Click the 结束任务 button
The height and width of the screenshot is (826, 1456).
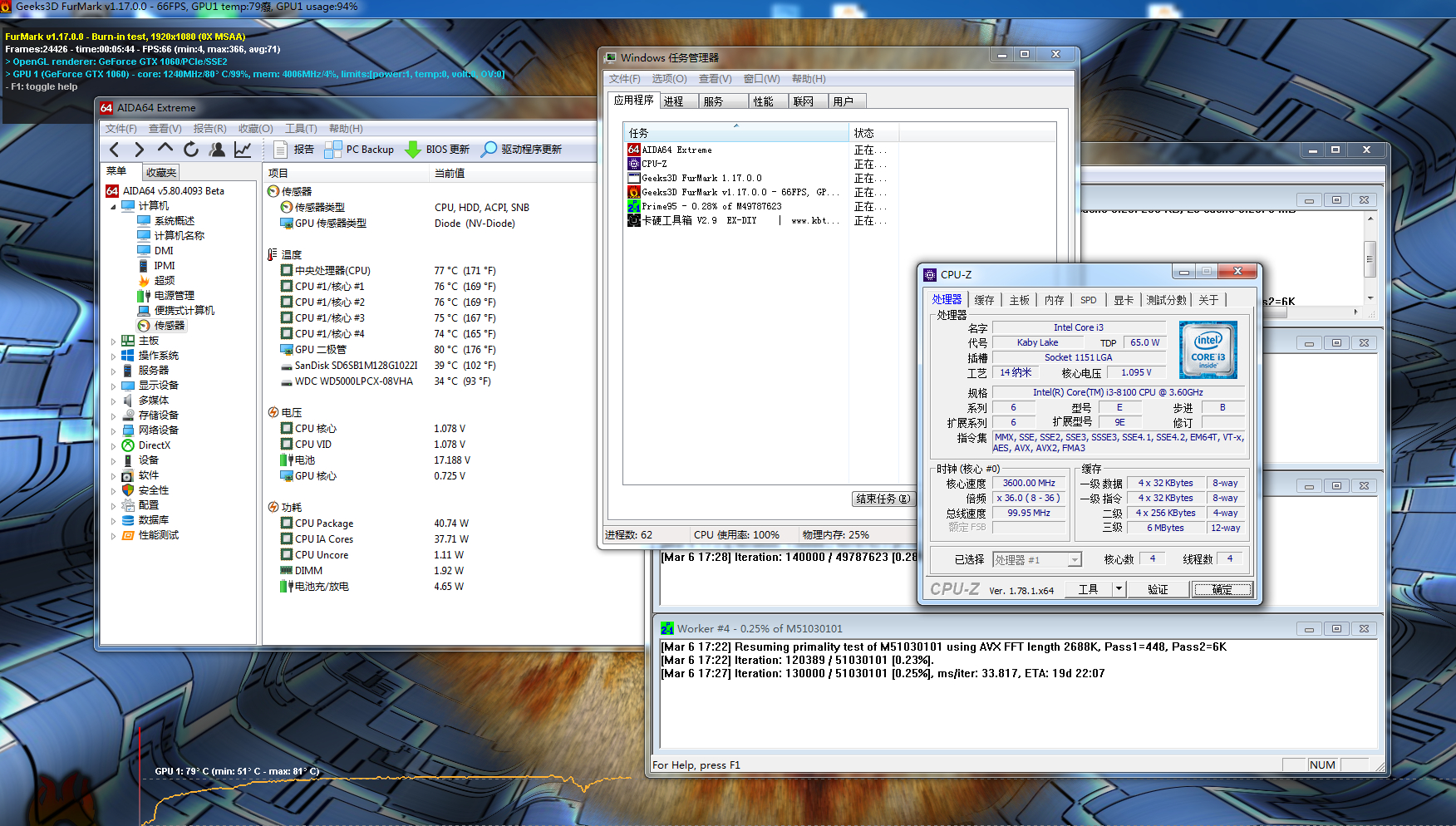[883, 499]
